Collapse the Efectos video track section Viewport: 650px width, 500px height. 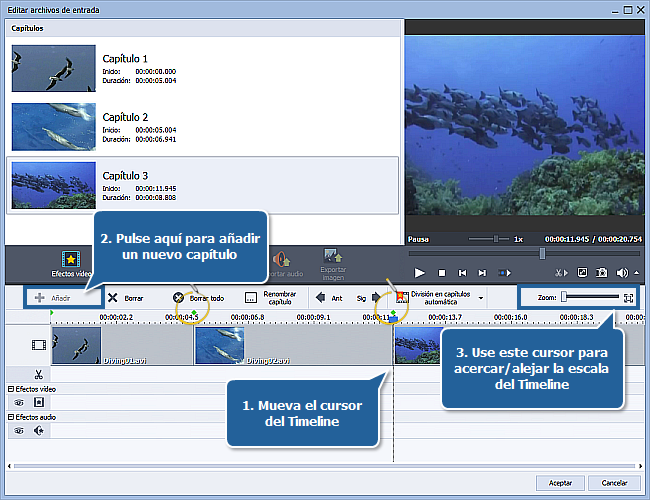click(x=11, y=388)
